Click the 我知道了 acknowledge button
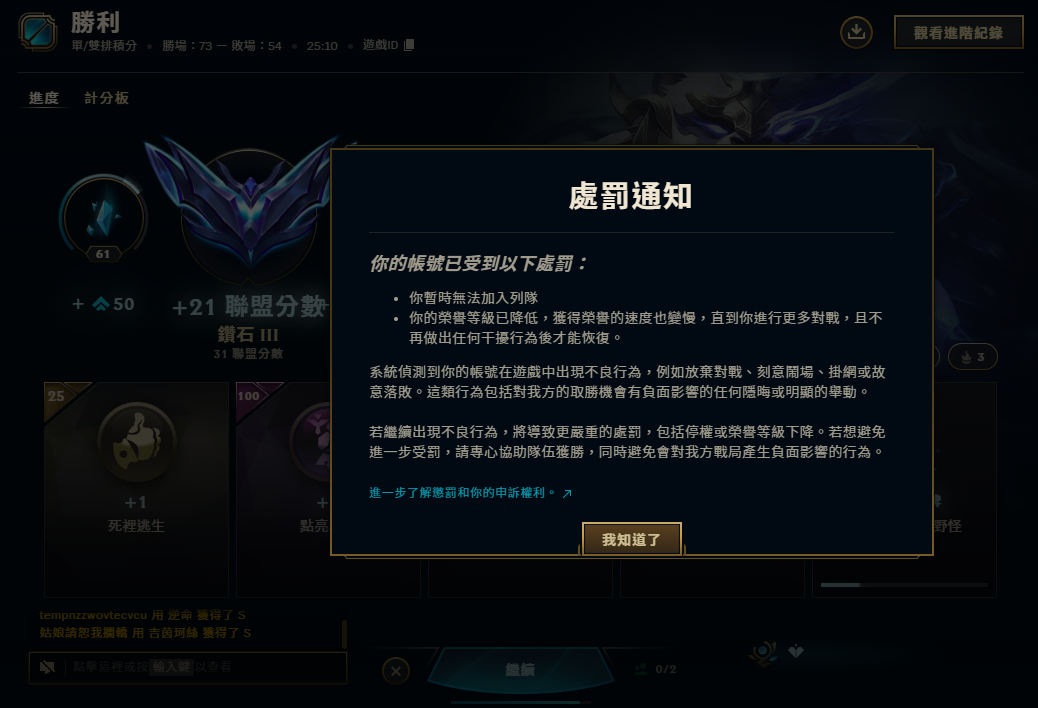The width and height of the screenshot is (1038, 708). coord(632,539)
